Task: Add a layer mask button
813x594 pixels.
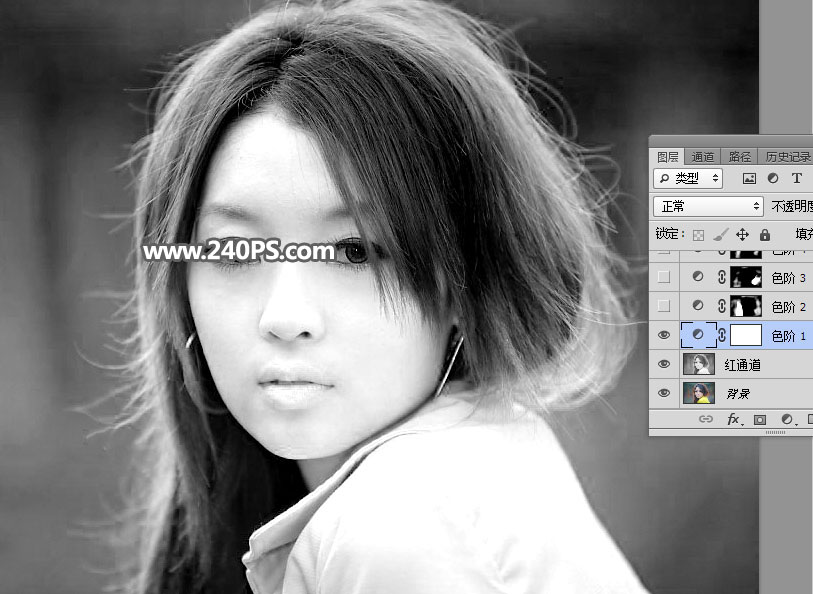Action: (x=760, y=419)
